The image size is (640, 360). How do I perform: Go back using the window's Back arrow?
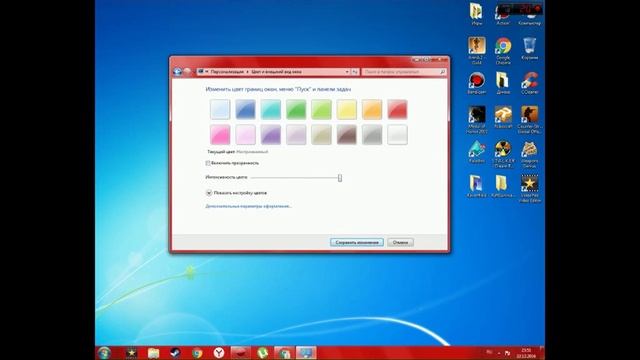tap(178, 72)
